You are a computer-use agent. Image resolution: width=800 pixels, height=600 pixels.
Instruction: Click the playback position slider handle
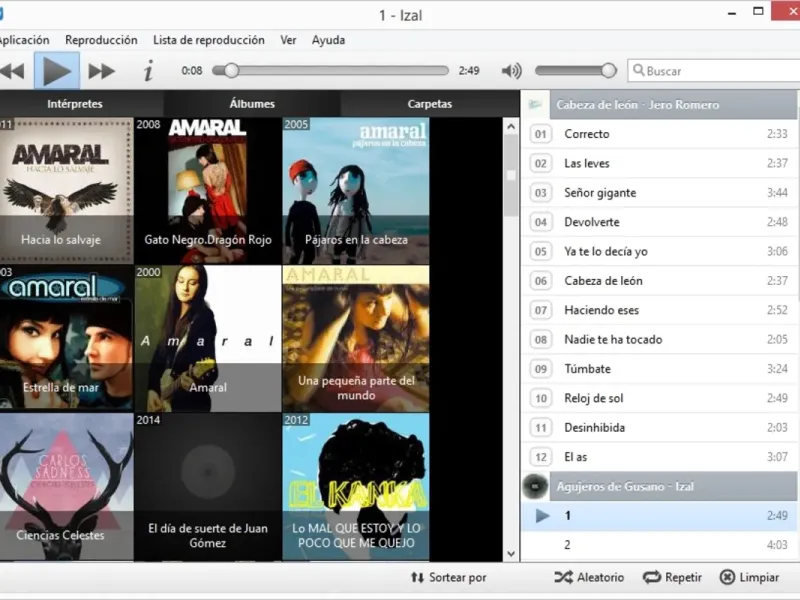[x=231, y=70]
